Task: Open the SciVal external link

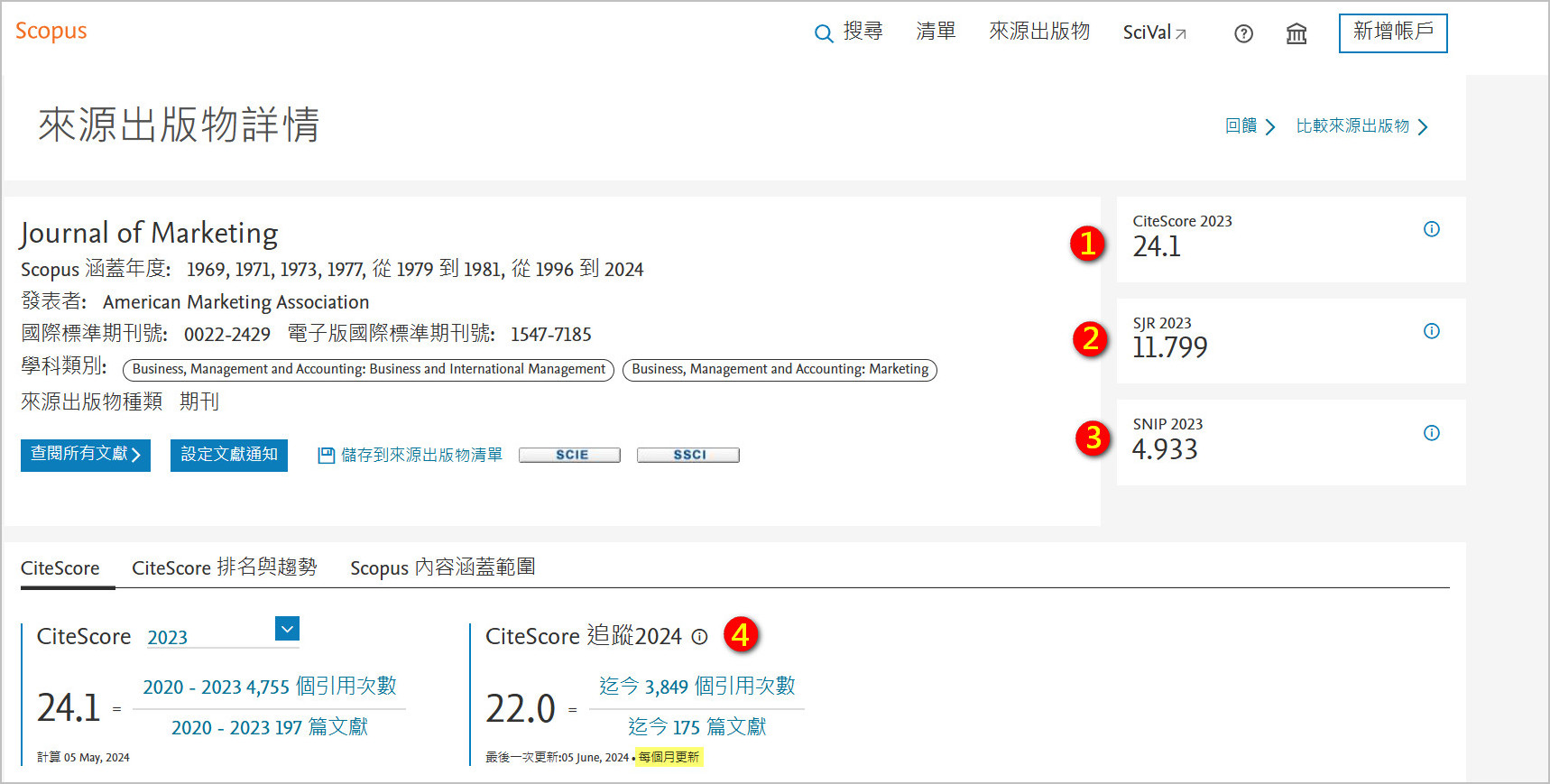Action: pos(1155,32)
